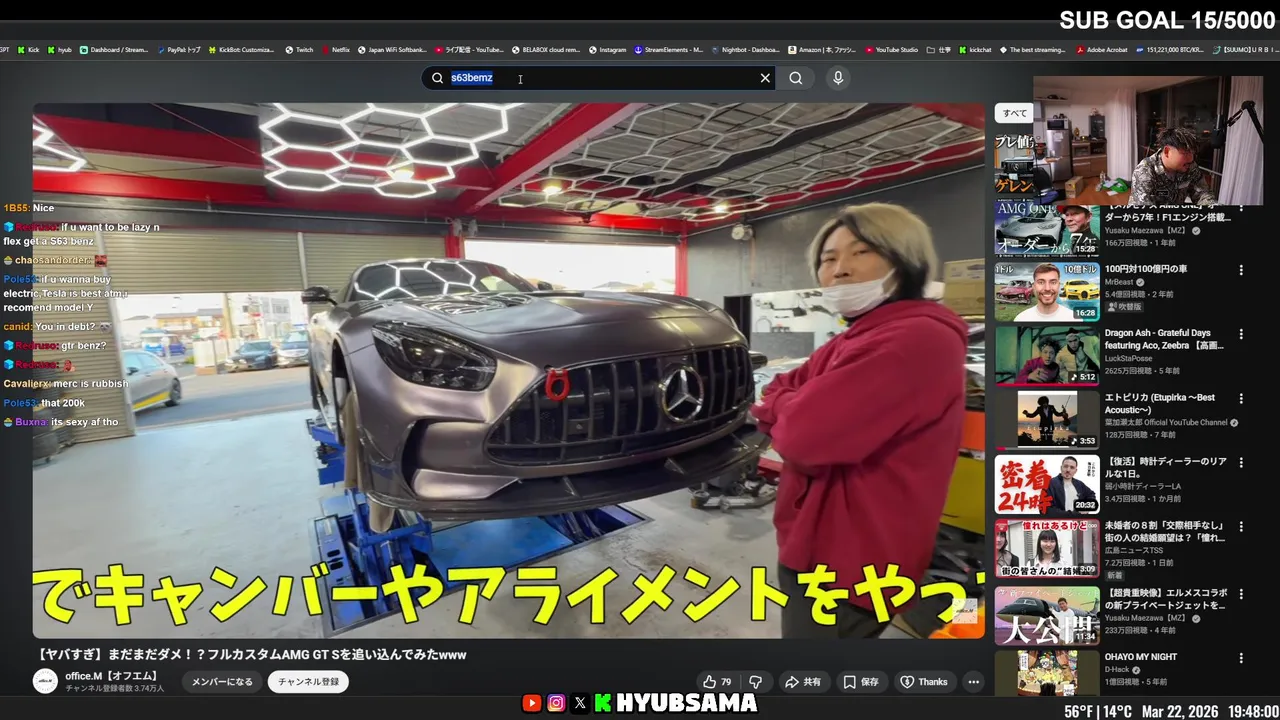Play 未婚者の8割 news thumbnail
This screenshot has height=720, width=1280.
(1047, 549)
